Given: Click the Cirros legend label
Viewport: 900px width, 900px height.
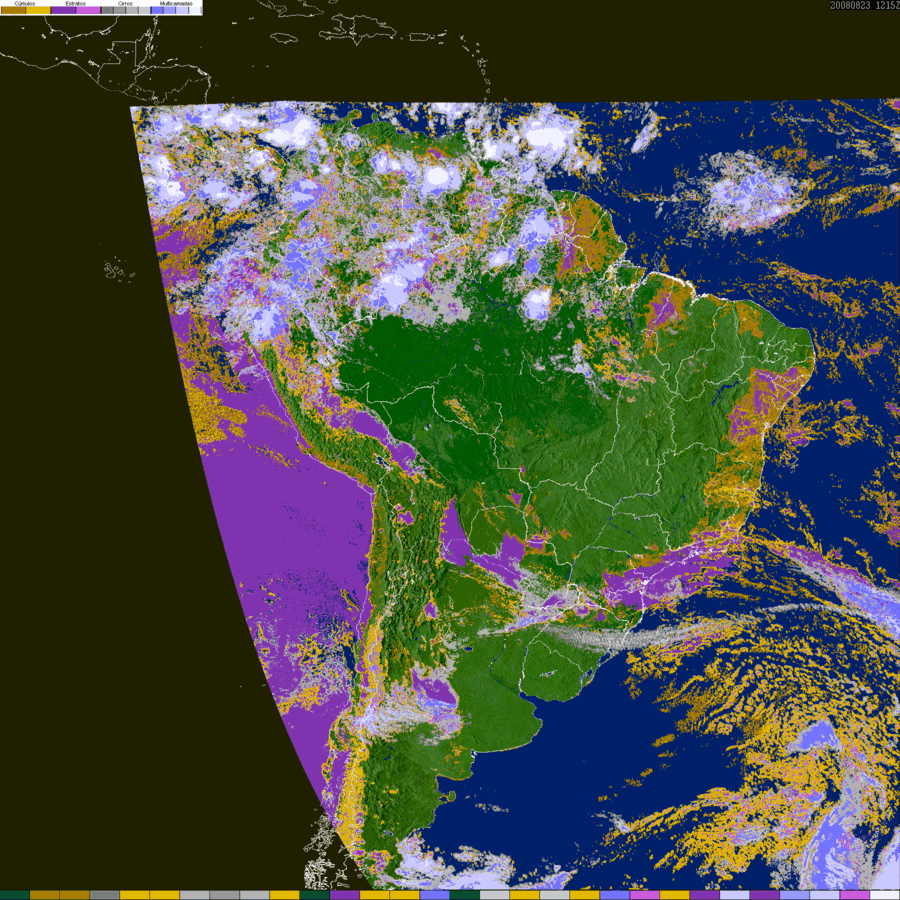Looking at the screenshot, I should click(x=125, y=3).
